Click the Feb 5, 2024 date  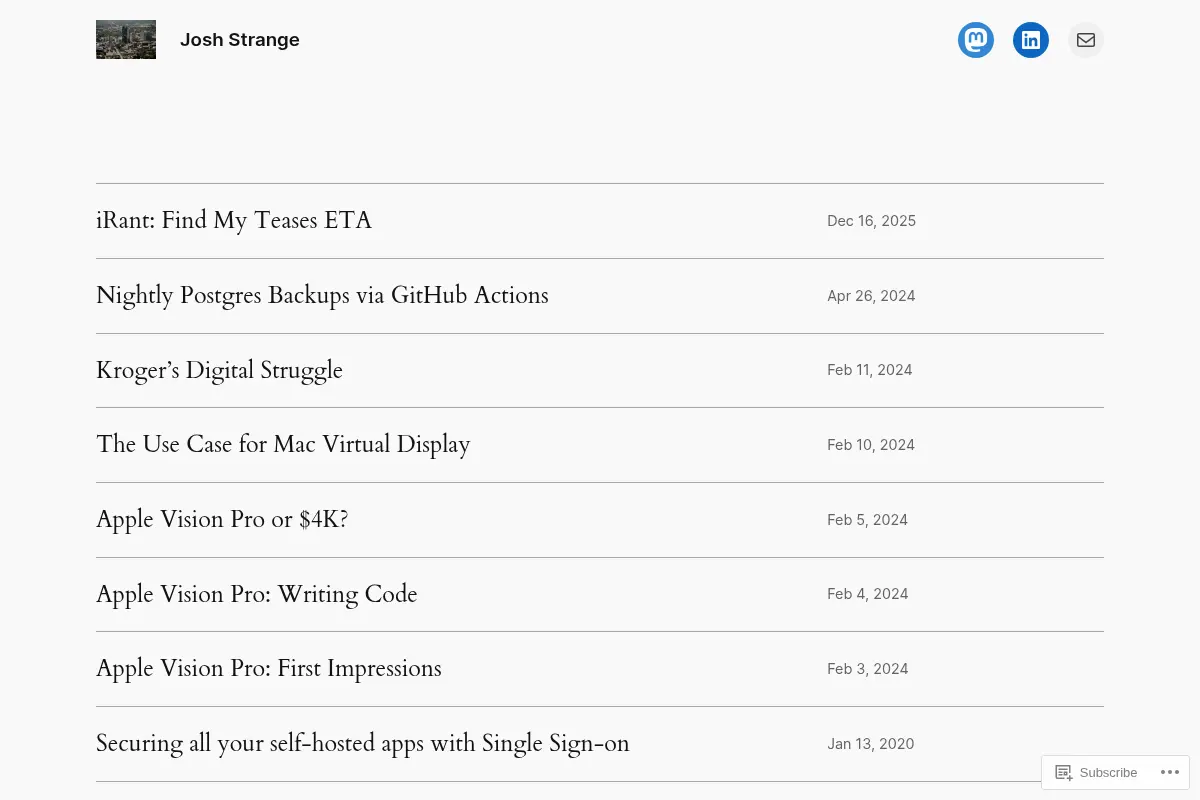tap(867, 520)
